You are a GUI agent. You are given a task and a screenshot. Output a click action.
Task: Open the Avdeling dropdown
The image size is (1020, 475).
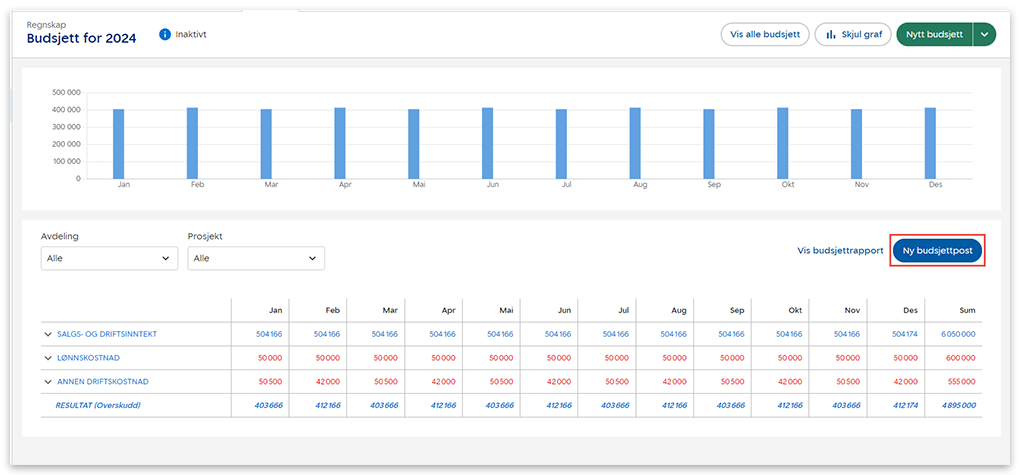(x=109, y=259)
